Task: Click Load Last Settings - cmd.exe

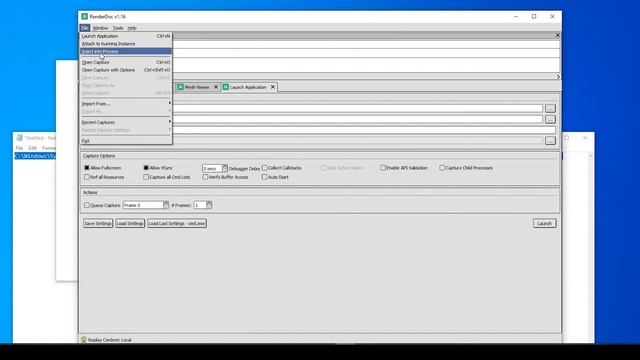Action: tap(177, 223)
